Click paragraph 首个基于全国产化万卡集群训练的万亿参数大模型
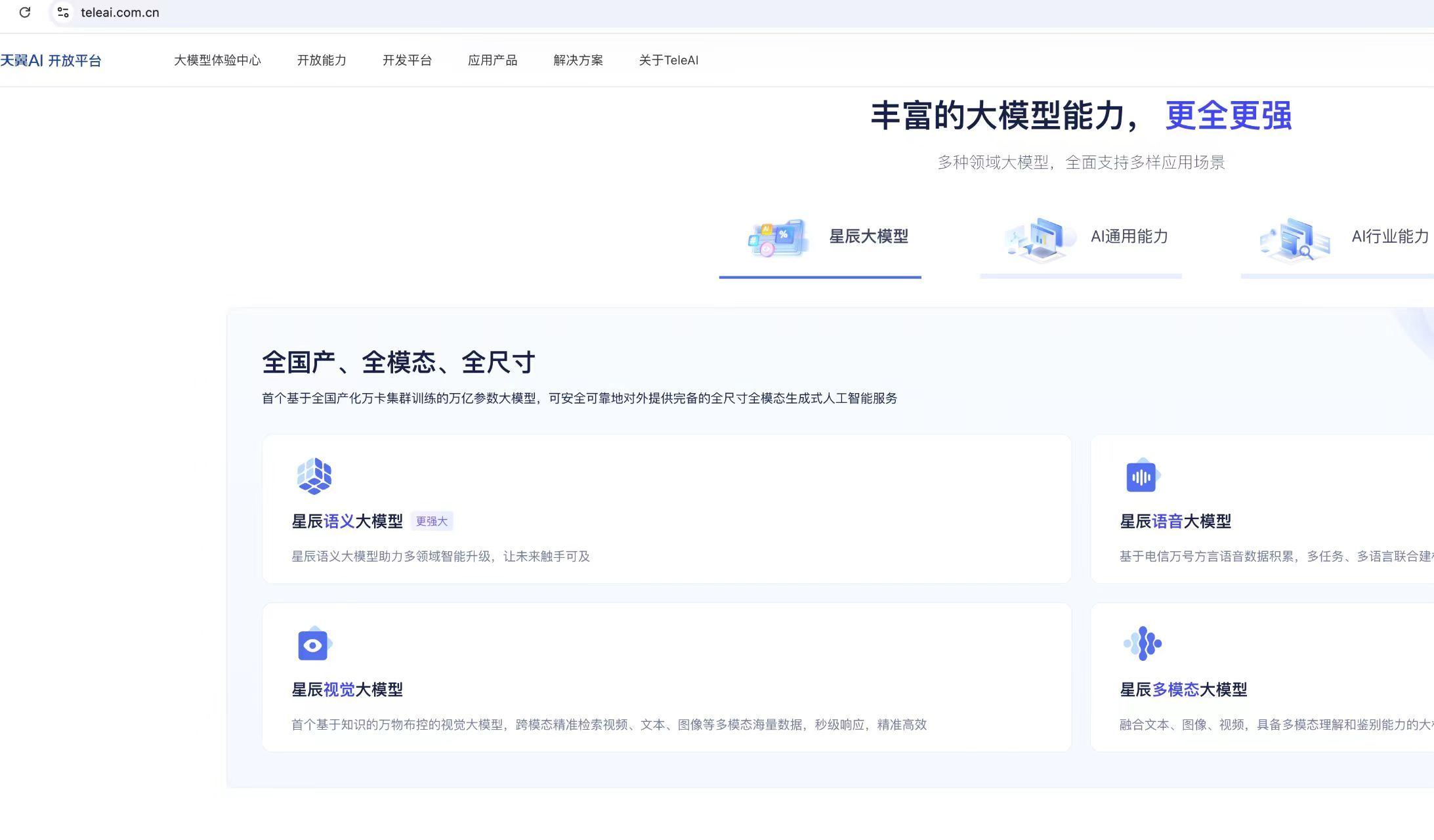 [580, 398]
